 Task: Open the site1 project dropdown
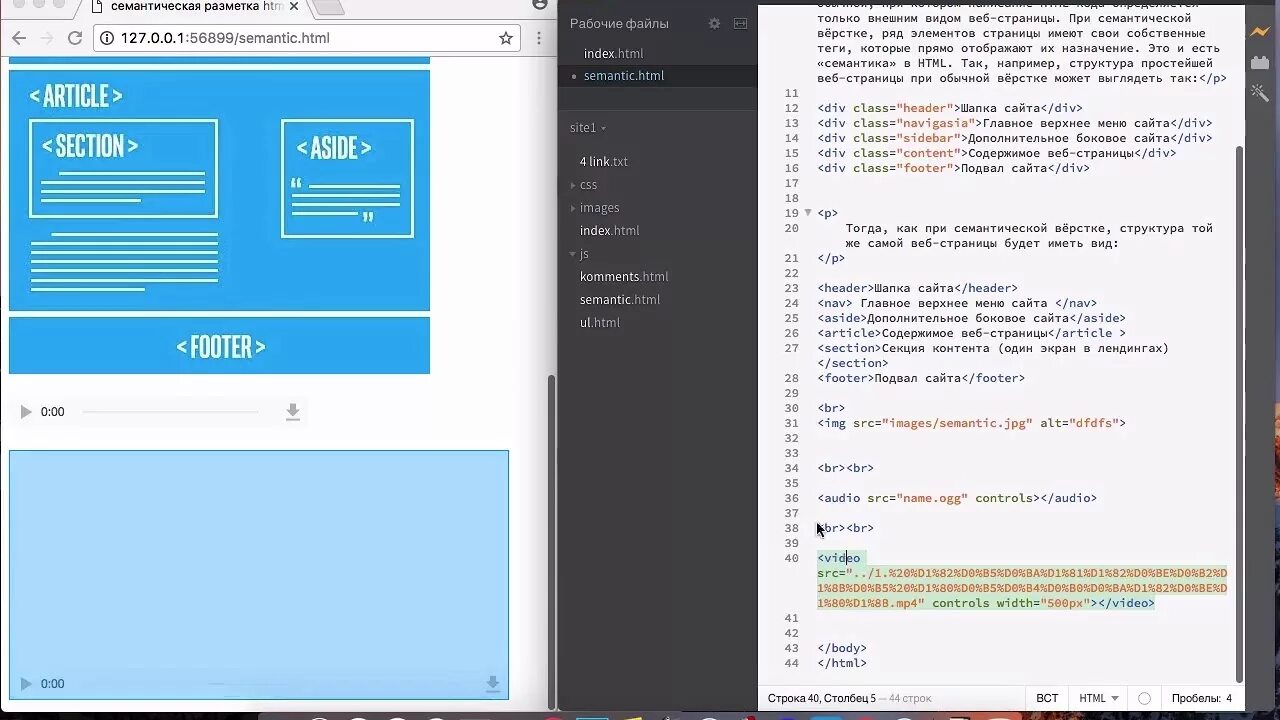pos(588,128)
